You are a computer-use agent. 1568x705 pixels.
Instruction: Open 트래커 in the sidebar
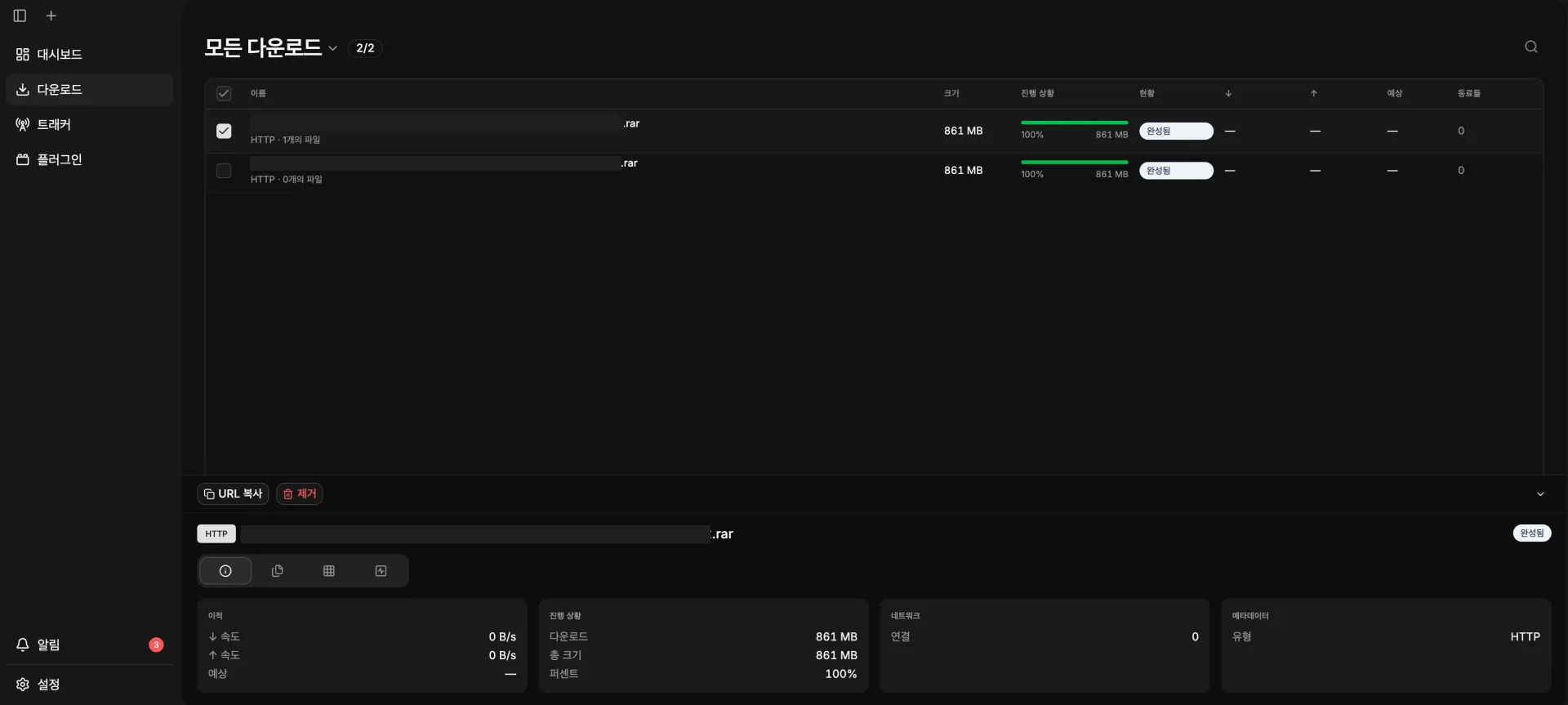pyautogui.click(x=90, y=124)
